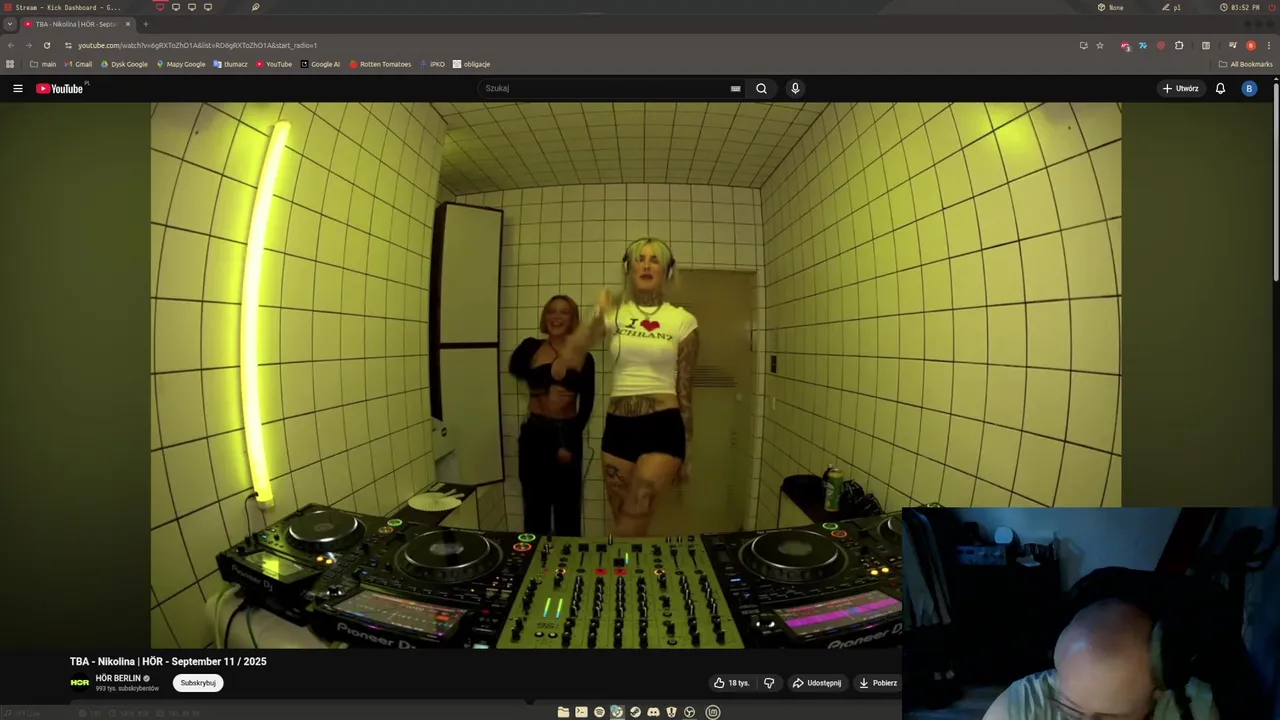Click the Utwórz create button
Viewport: 1280px width, 720px height.
[x=1180, y=88]
